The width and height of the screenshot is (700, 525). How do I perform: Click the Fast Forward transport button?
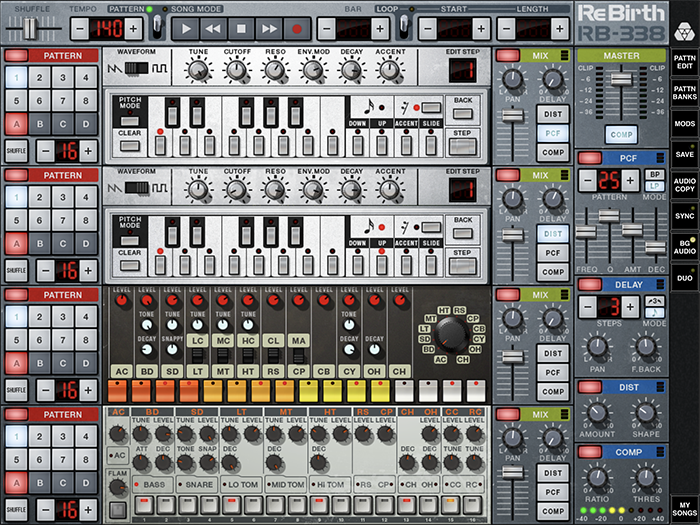pyautogui.click(x=269, y=29)
